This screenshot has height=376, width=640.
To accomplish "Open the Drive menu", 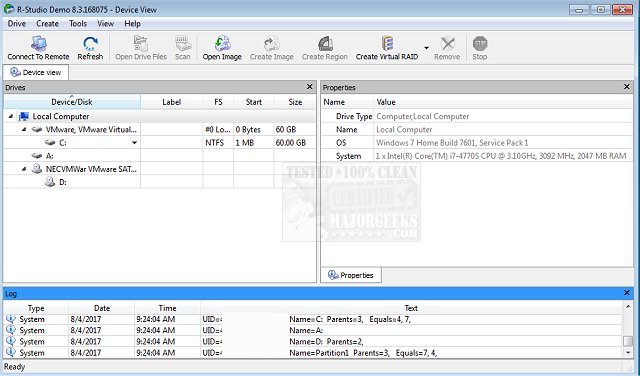I will 17,24.
